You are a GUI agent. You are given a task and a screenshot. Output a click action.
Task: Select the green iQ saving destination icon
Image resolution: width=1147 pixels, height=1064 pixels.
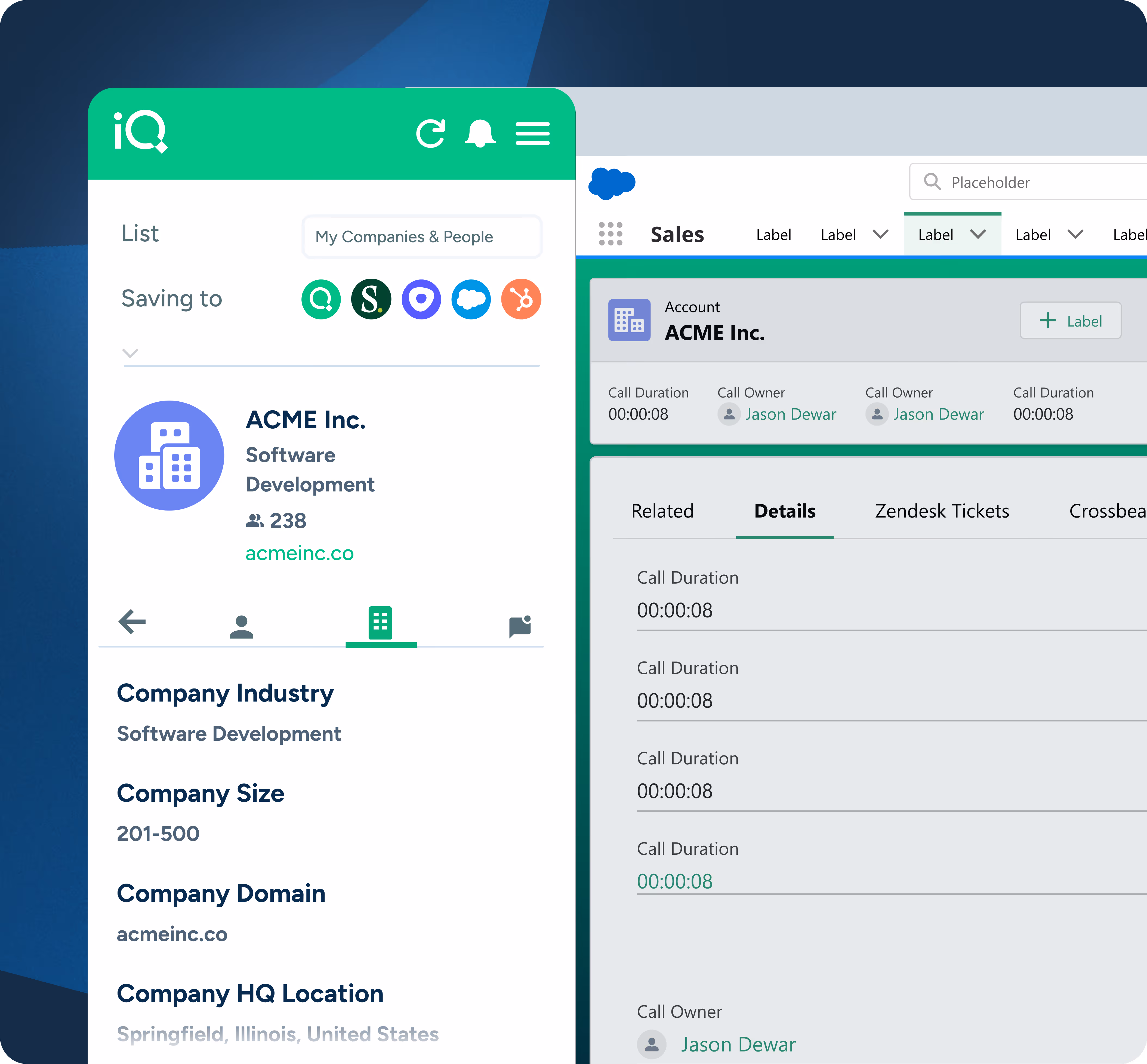tap(321, 299)
